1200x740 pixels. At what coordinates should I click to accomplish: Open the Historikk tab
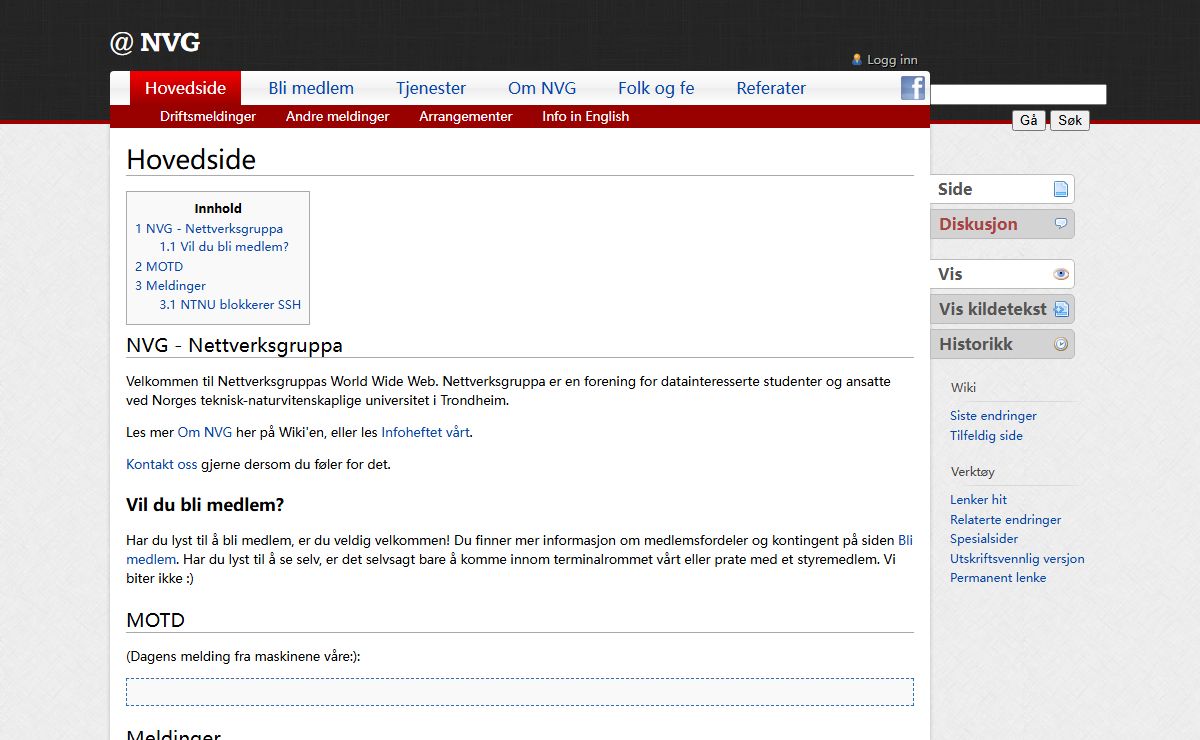(x=1002, y=344)
